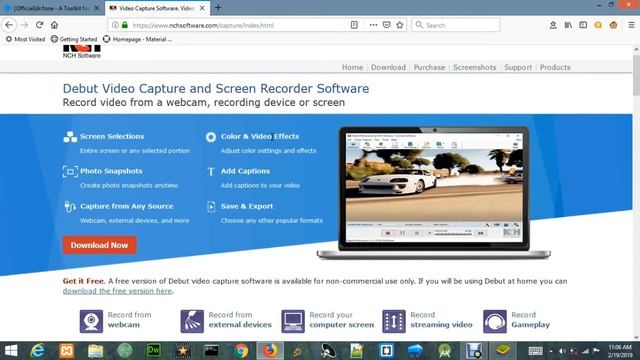Click the Record from external devices icon
This screenshot has width=640, height=360.
click(192, 321)
